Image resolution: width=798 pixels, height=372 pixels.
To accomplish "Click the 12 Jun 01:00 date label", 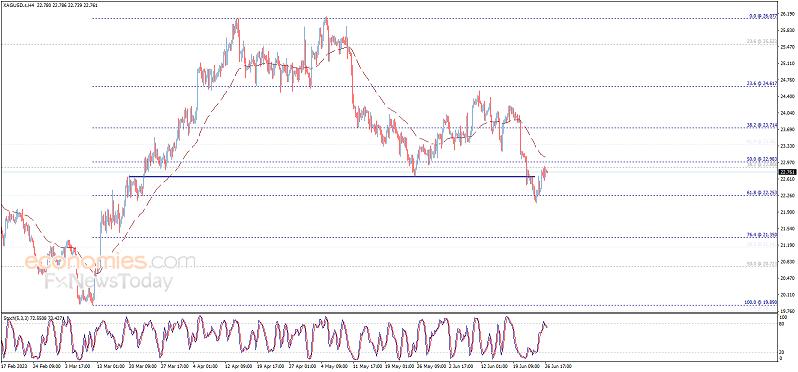I will click(x=495, y=365).
